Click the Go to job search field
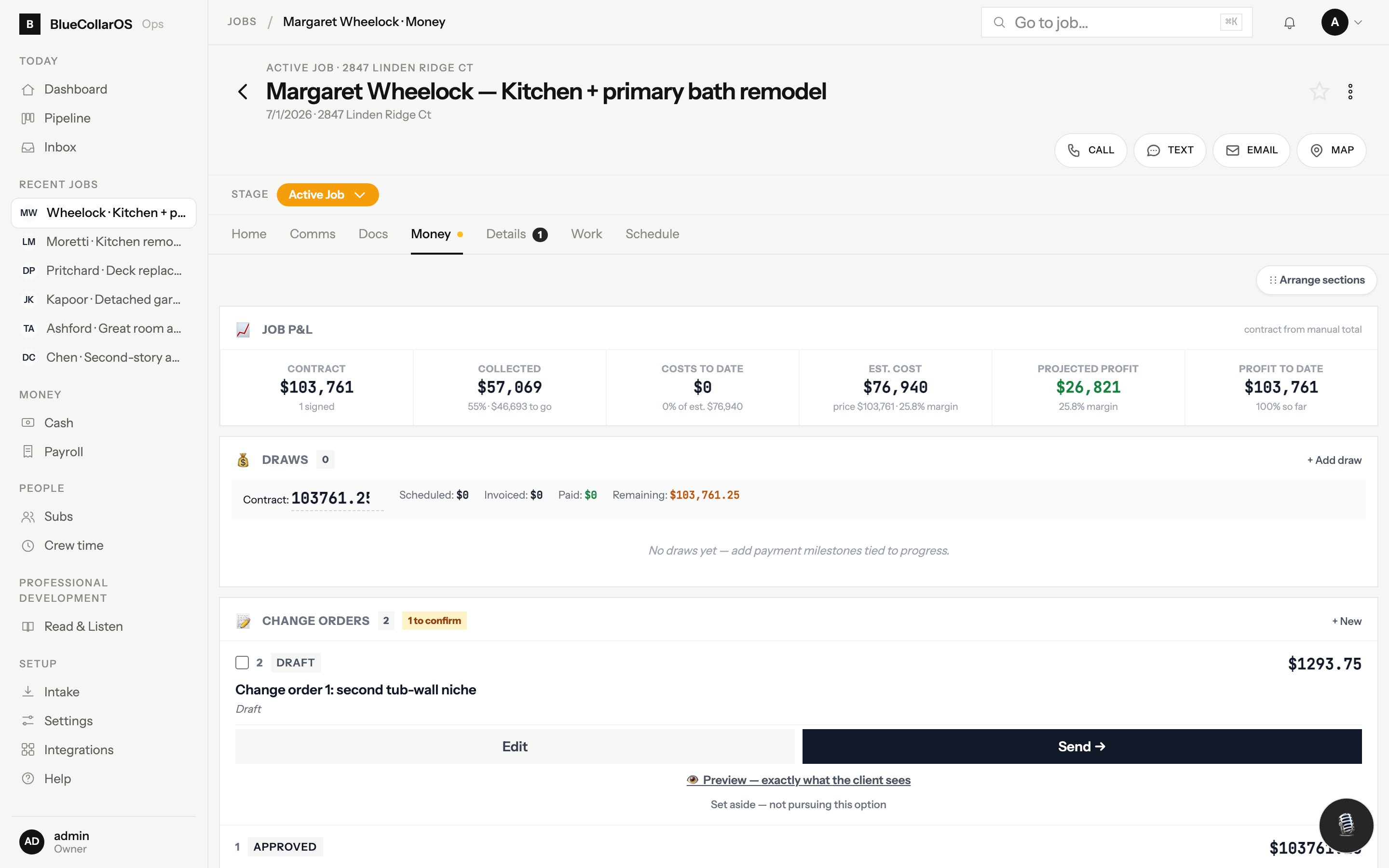The width and height of the screenshot is (1389, 868). click(x=1117, y=22)
